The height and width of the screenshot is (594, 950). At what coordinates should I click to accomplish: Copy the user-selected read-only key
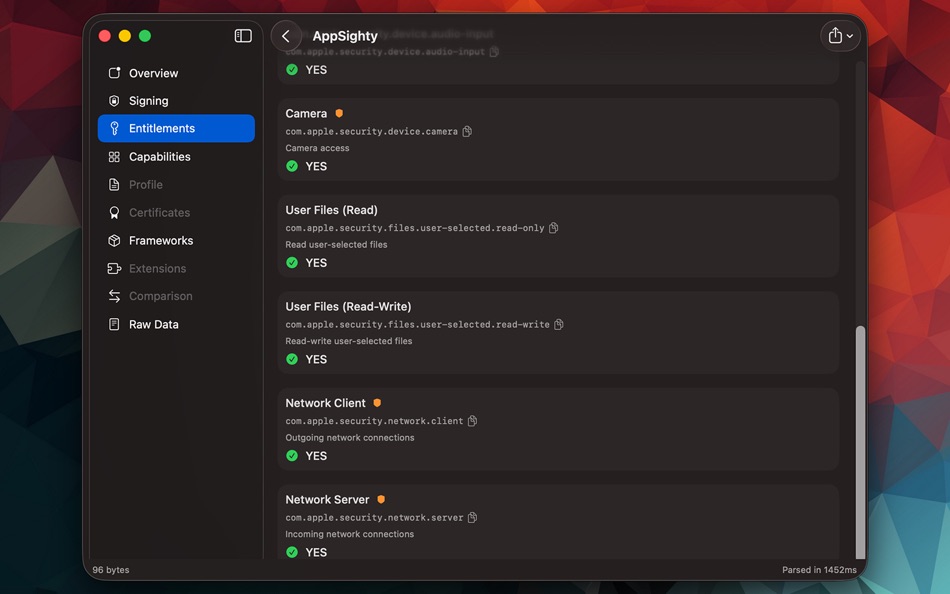[553, 227]
